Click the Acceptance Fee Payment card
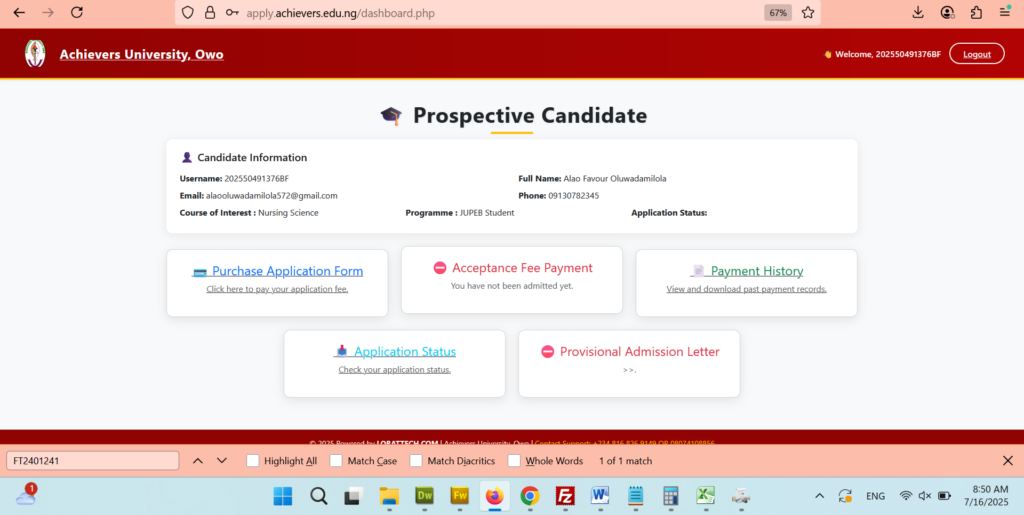Viewport: 1024px width, 515px height. [x=512, y=279]
